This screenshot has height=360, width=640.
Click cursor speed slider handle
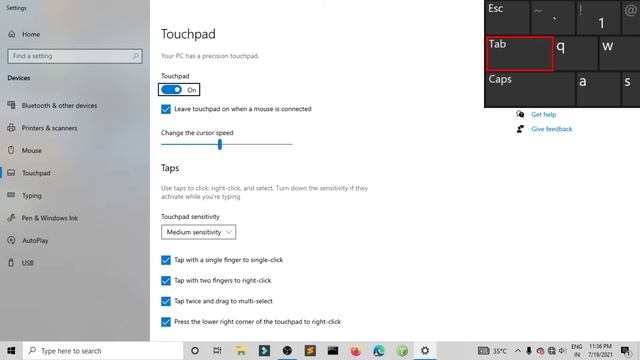pyautogui.click(x=220, y=144)
